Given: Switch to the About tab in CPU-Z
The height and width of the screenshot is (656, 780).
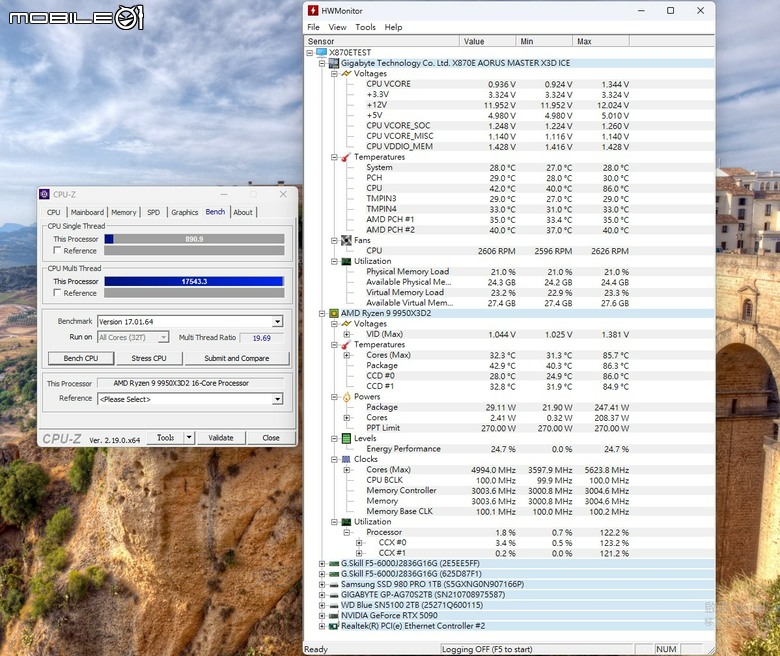Looking at the screenshot, I should [x=243, y=212].
